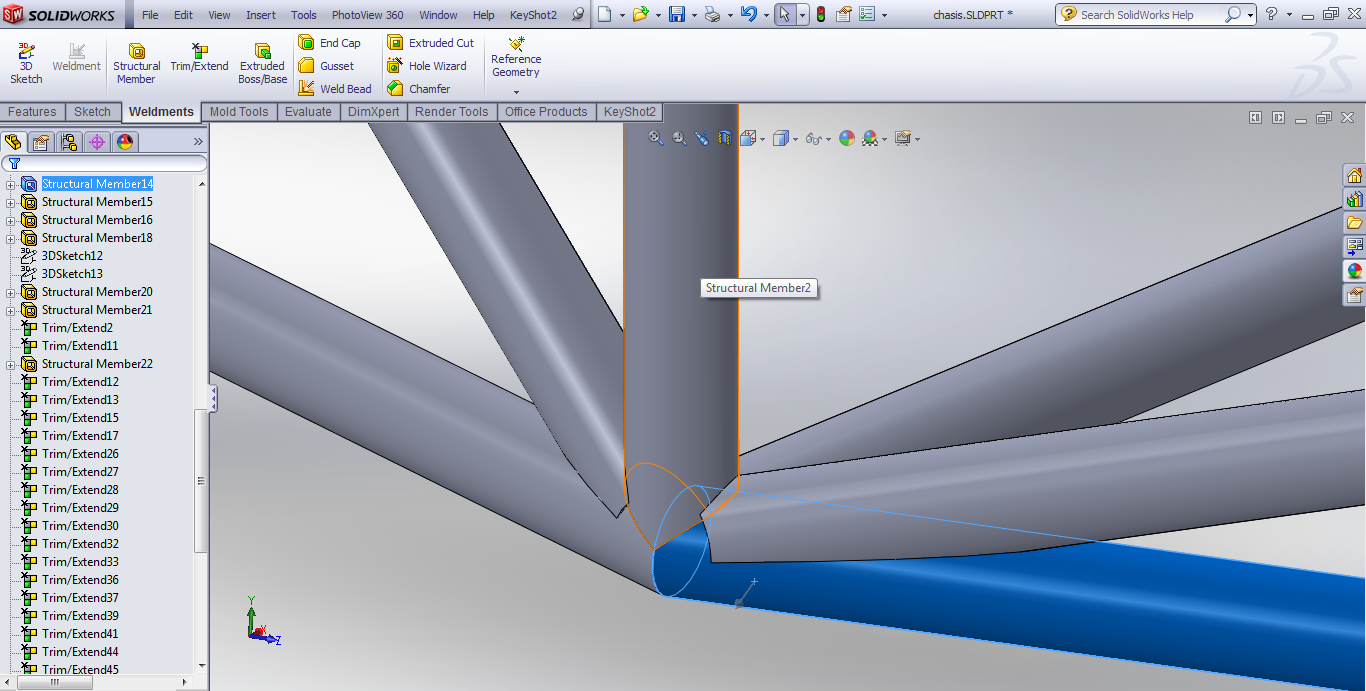
Task: Switch to the Render Tools tab
Action: tap(452, 112)
